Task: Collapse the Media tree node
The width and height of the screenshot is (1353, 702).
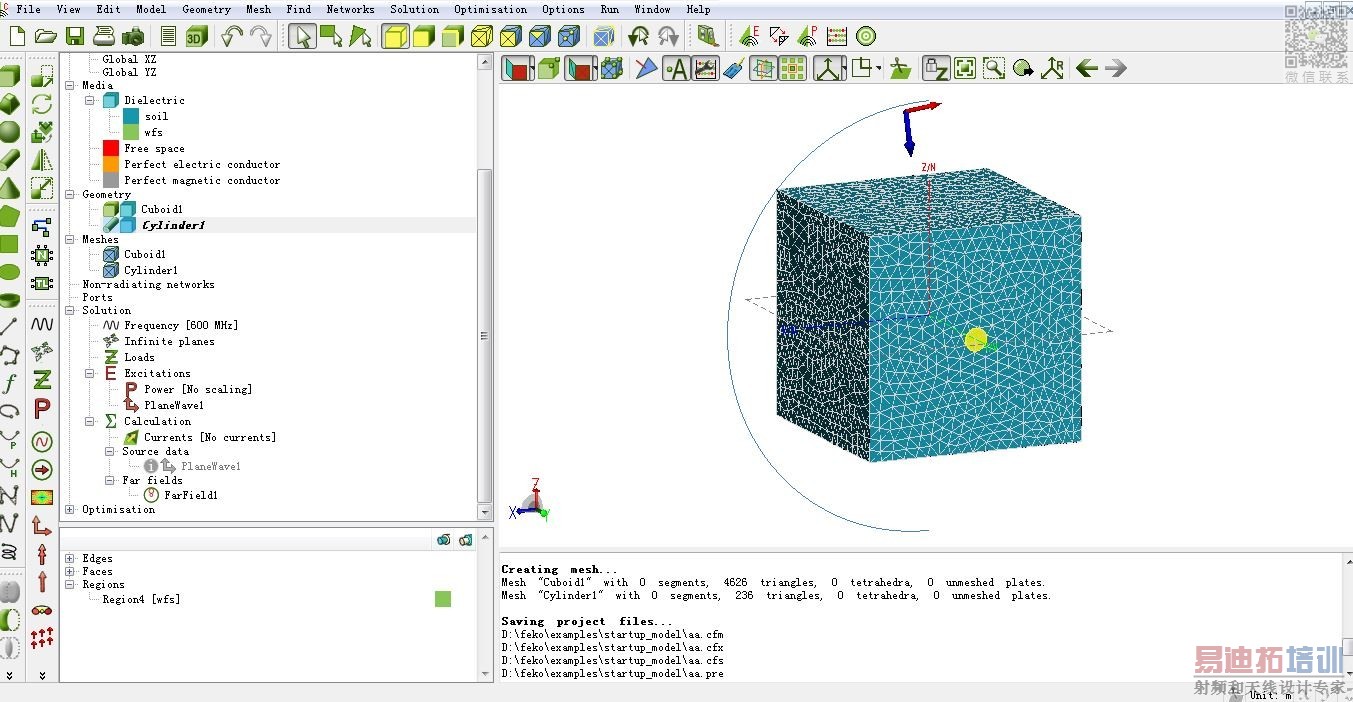Action: tap(70, 86)
